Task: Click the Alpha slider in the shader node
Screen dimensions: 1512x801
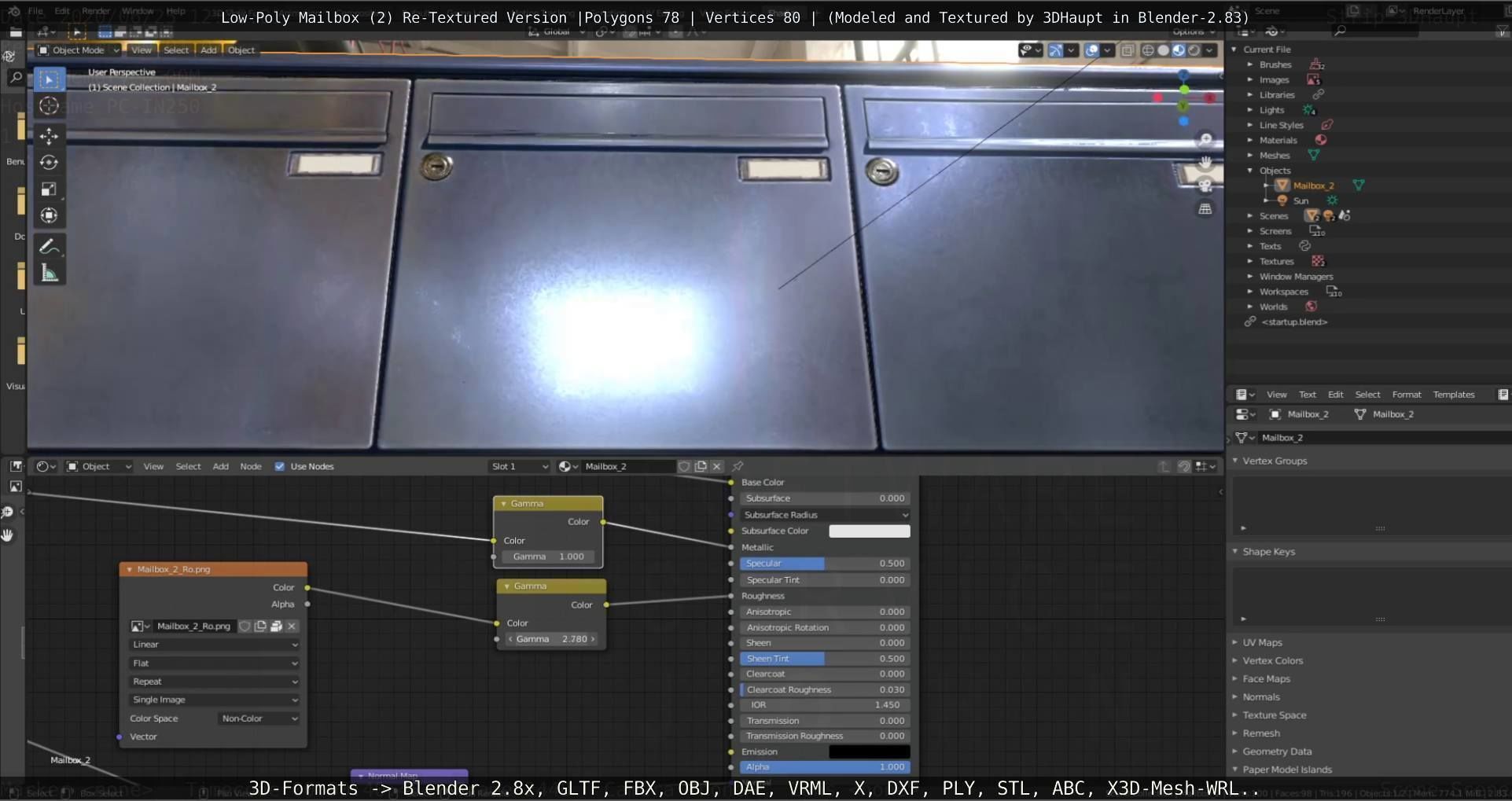Action: coord(825,767)
